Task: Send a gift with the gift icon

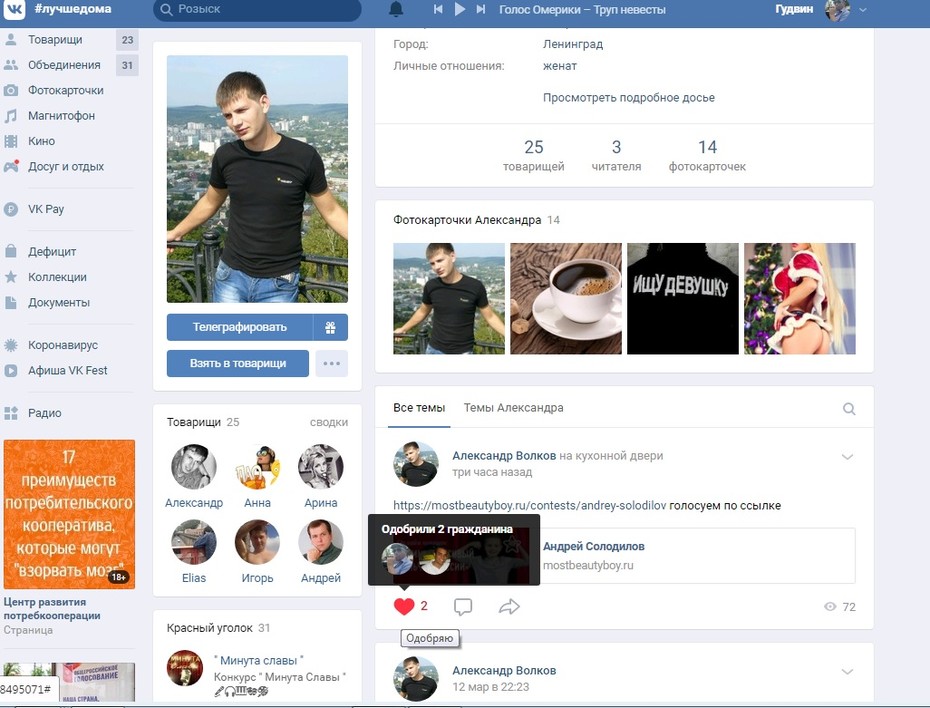Action: tap(330, 327)
